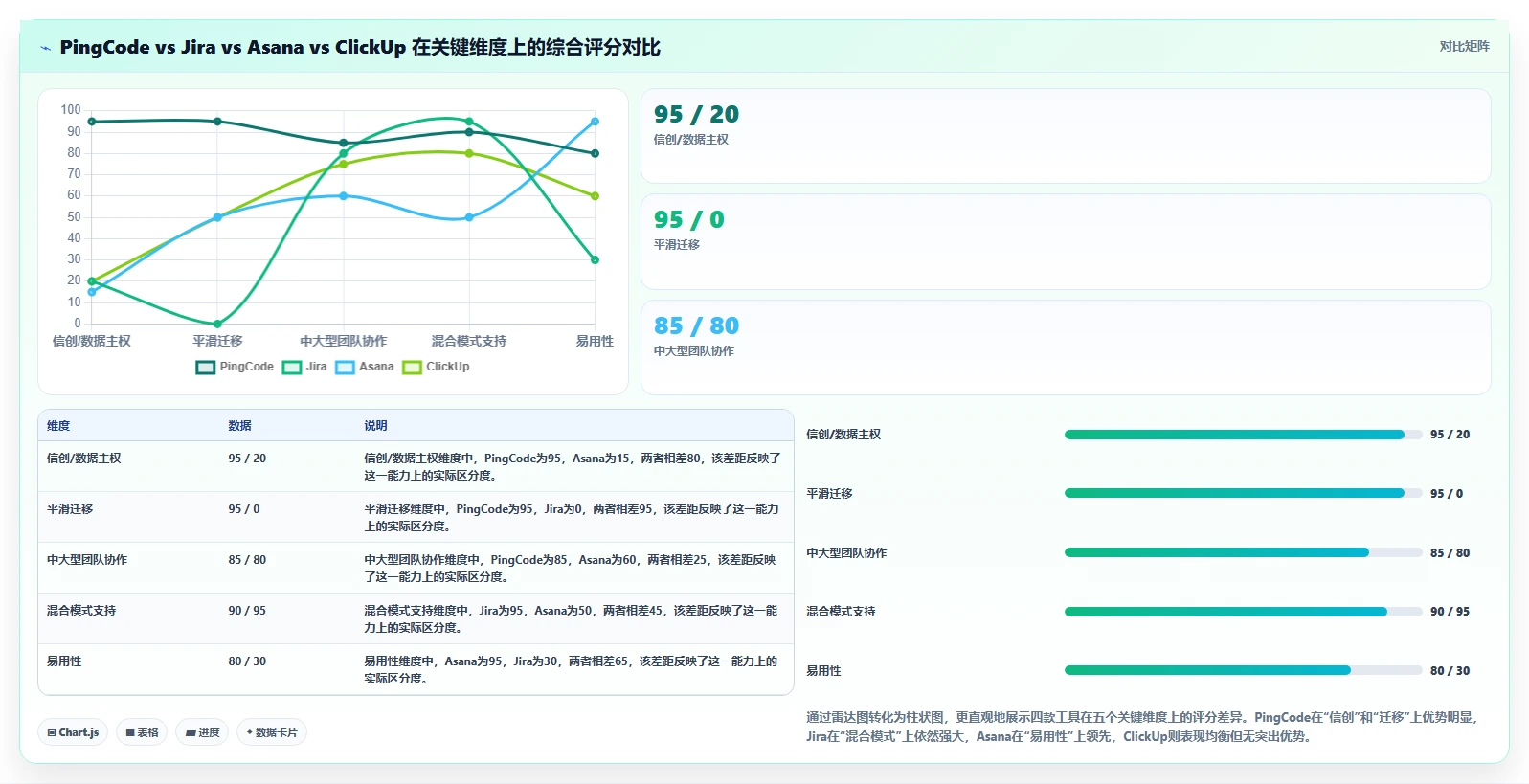Image resolution: width=1529 pixels, height=784 pixels.
Task: Click the 数据卡片 tag at bottom
Action: point(272,732)
